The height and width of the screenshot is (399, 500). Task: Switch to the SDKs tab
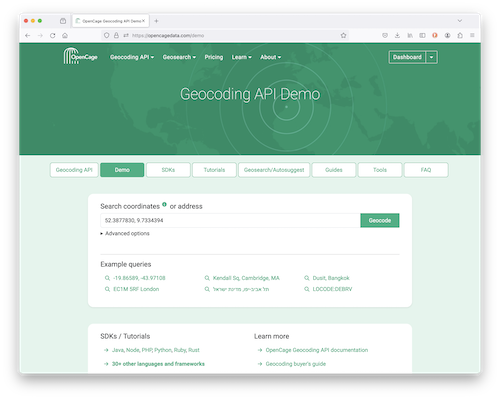[x=168, y=170]
